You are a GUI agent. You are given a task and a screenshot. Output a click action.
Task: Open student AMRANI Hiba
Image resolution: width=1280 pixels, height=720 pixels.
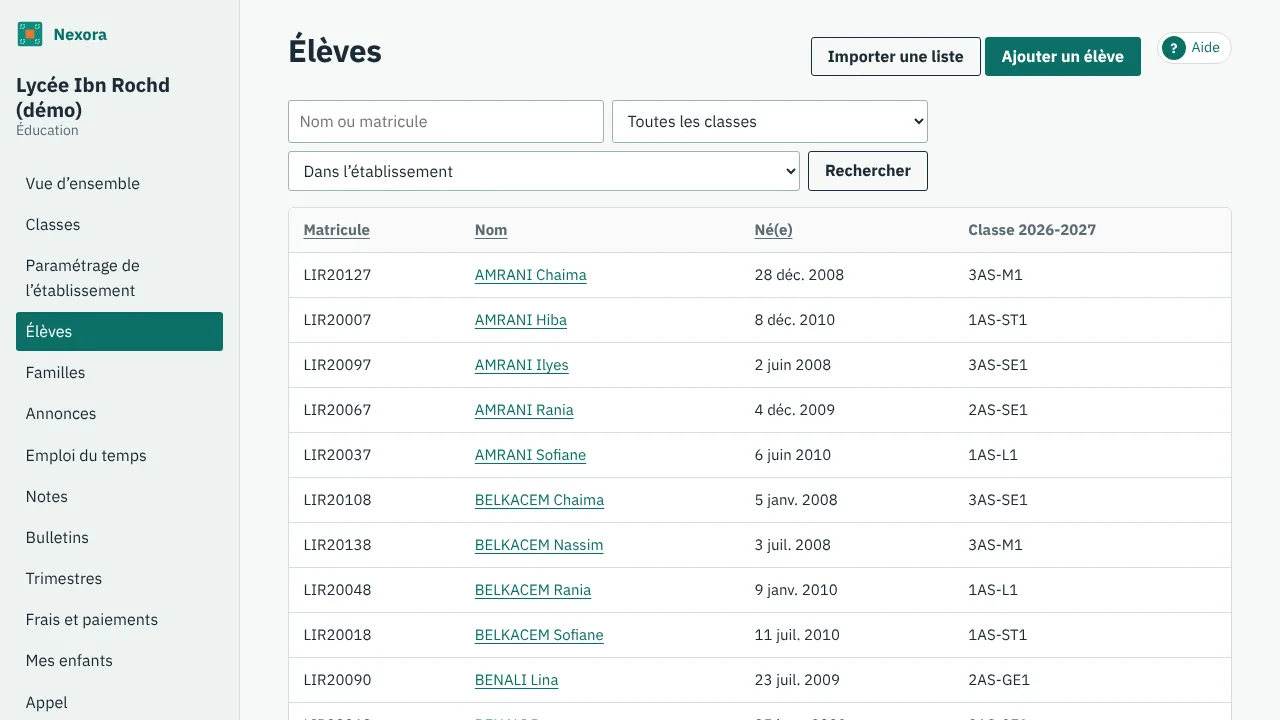click(x=520, y=320)
